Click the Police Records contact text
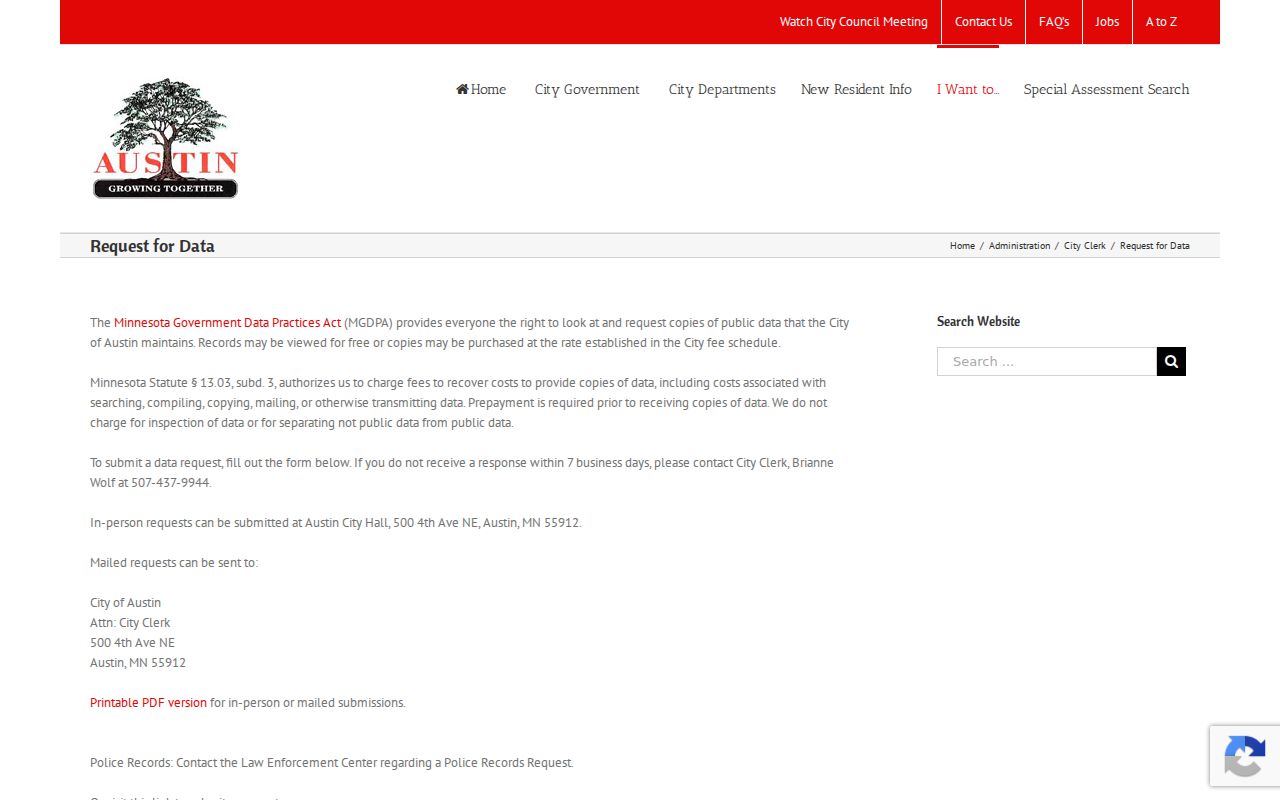This screenshot has width=1280, height=800. [331, 763]
